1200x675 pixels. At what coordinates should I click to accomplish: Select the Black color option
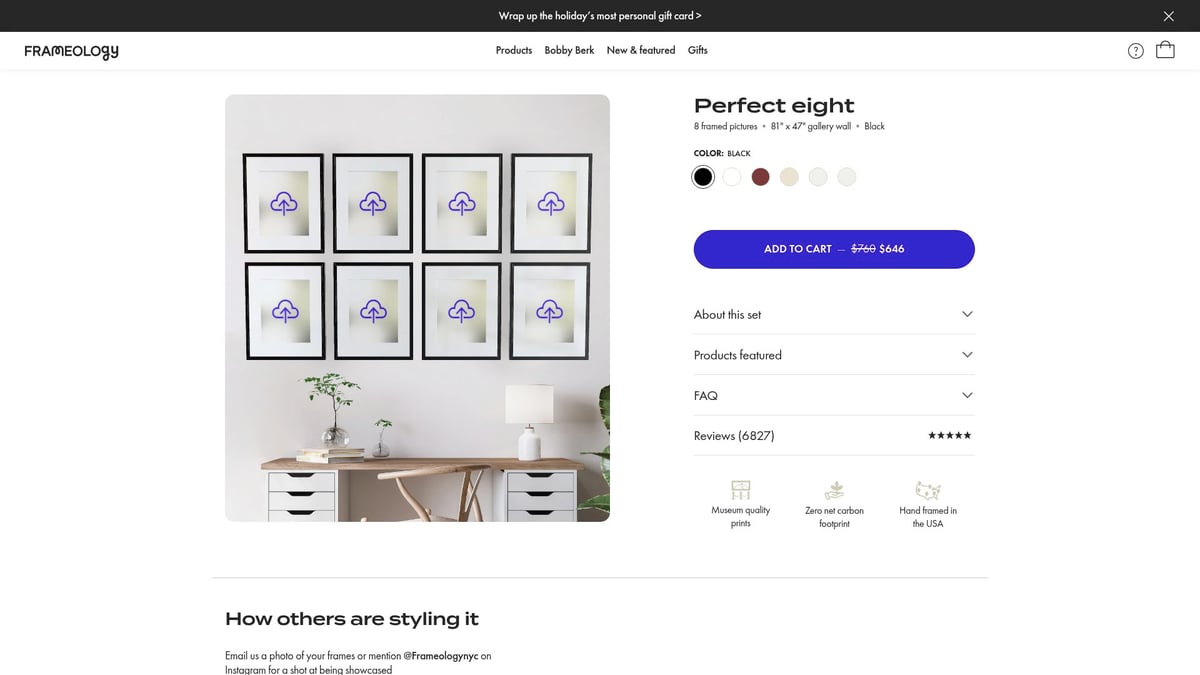(703, 176)
